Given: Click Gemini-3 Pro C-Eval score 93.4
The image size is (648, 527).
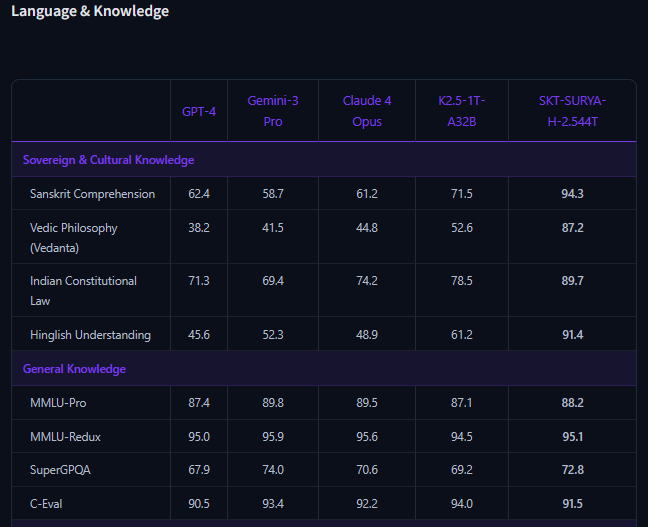Looking at the screenshot, I should point(273,504).
